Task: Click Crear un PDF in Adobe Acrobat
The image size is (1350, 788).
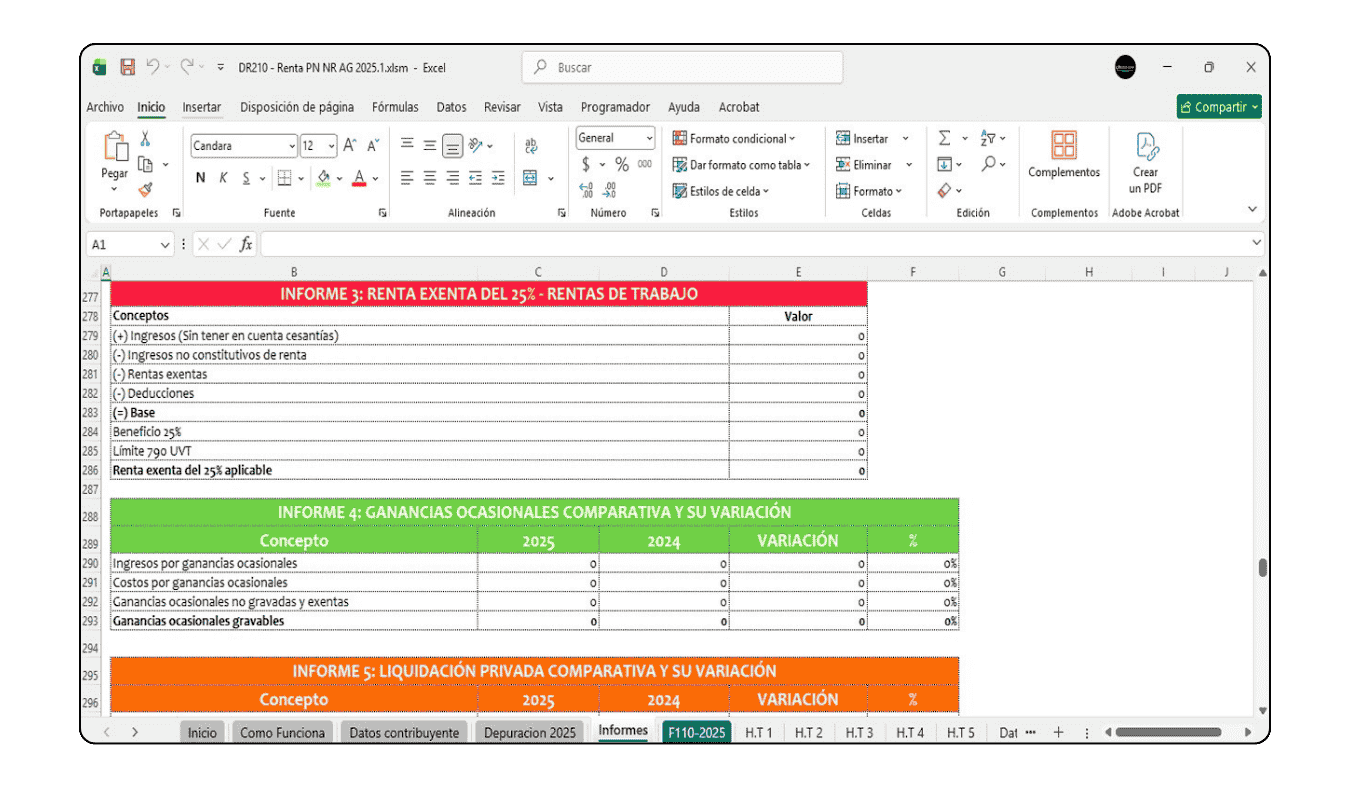Action: (1145, 162)
